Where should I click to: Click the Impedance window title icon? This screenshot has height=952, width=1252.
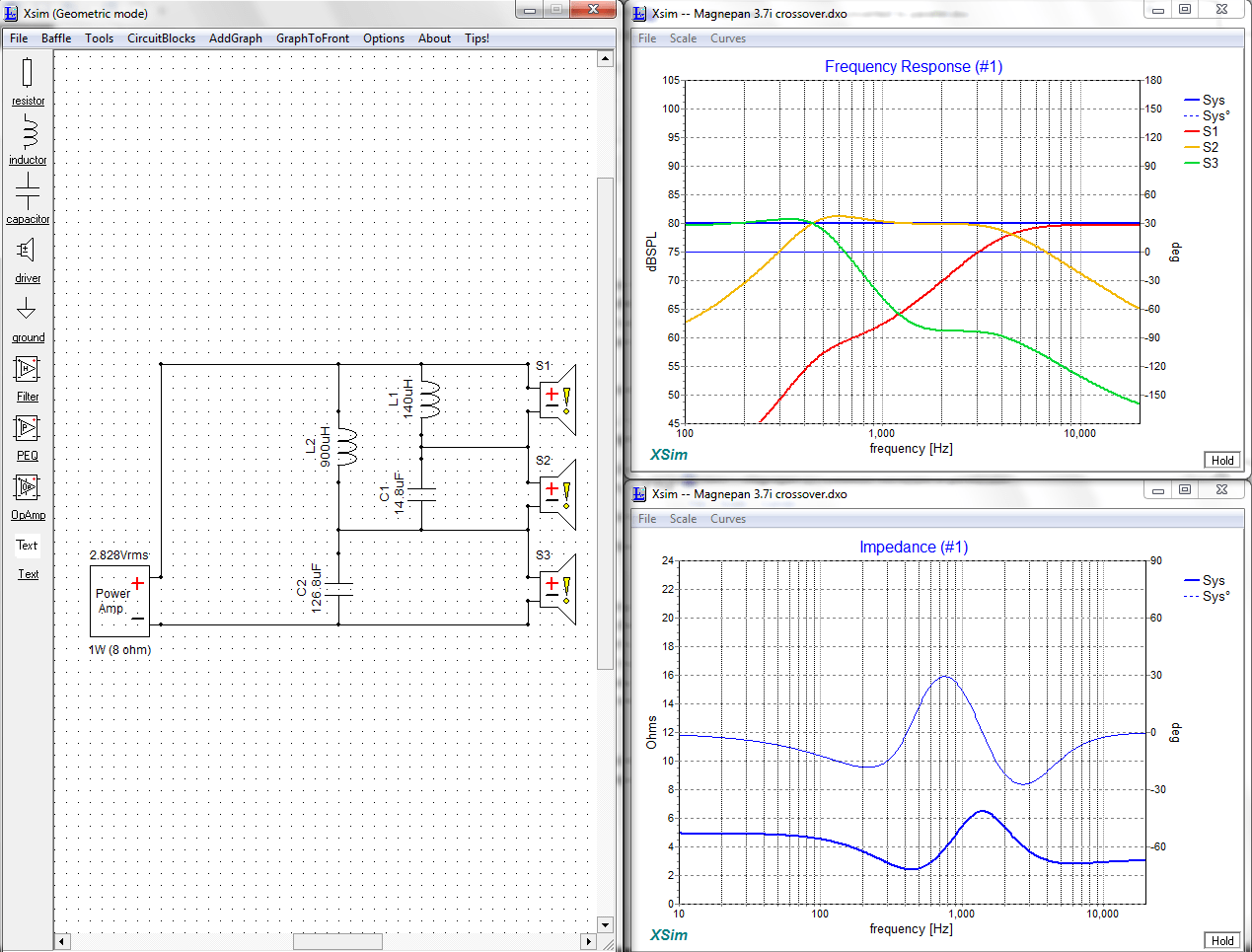pyautogui.click(x=639, y=493)
